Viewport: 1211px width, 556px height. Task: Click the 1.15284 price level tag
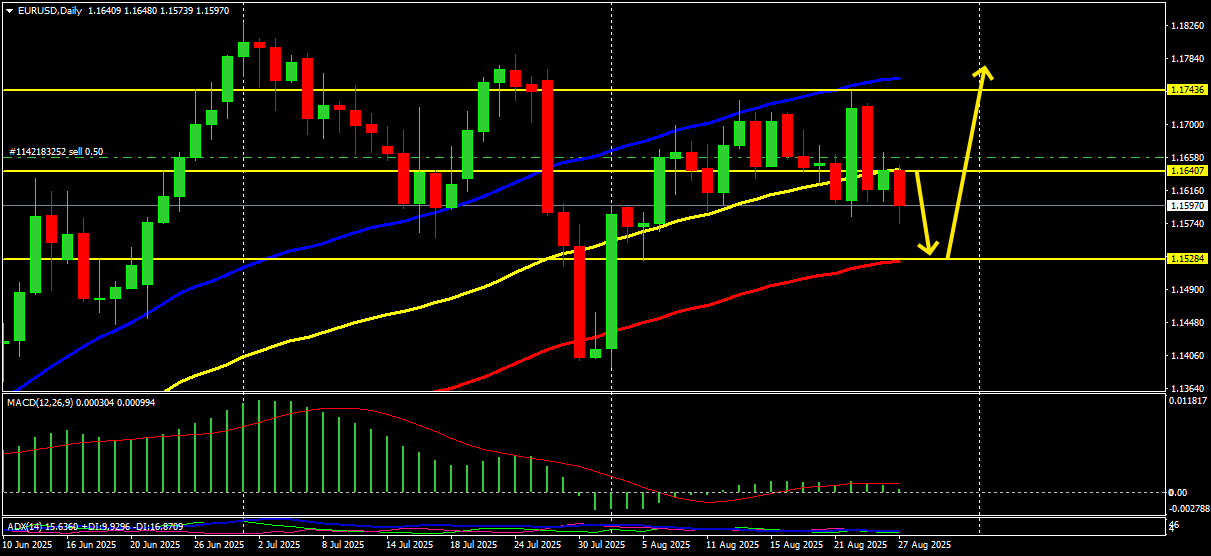tap(1187, 258)
